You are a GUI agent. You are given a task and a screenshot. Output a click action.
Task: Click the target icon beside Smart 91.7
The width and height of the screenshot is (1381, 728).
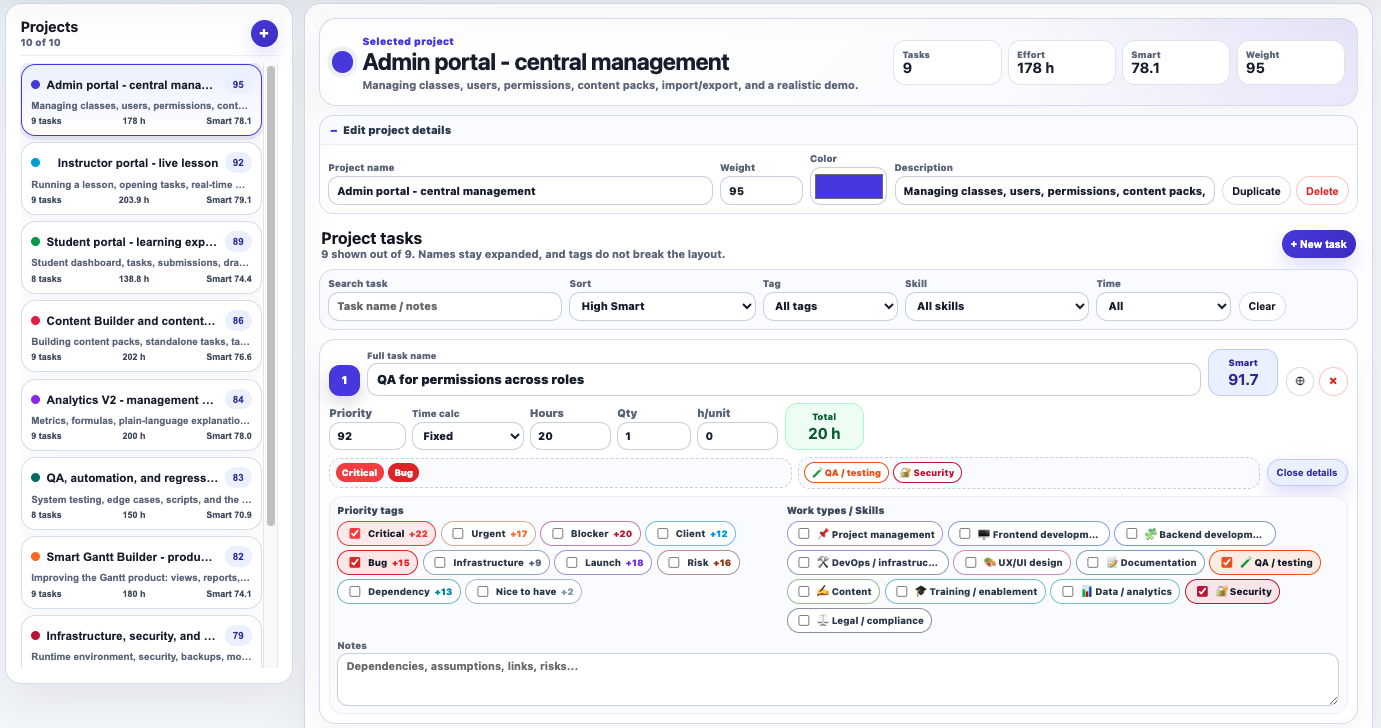pos(1299,381)
